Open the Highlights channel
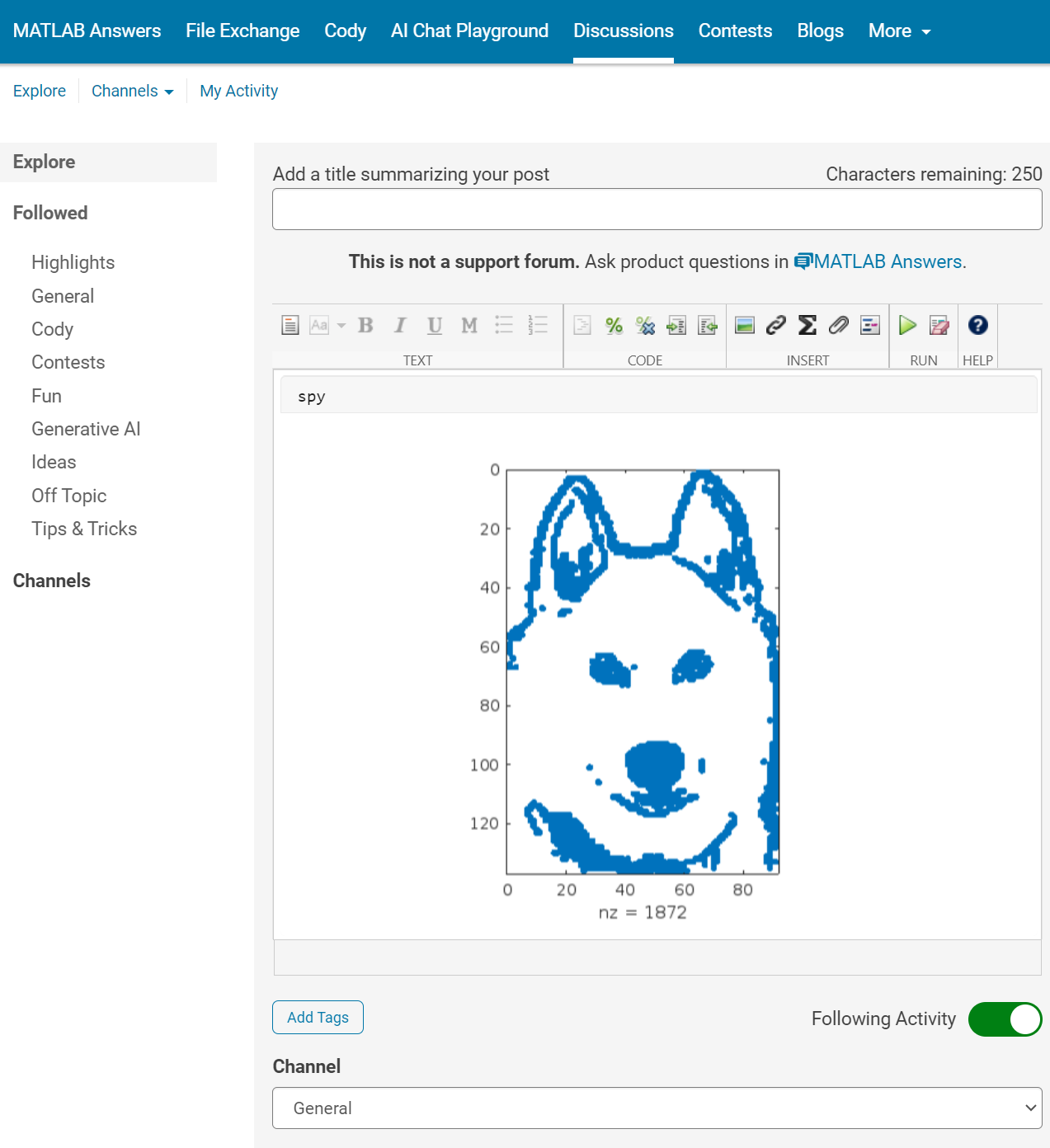The image size is (1050, 1148). click(x=73, y=262)
